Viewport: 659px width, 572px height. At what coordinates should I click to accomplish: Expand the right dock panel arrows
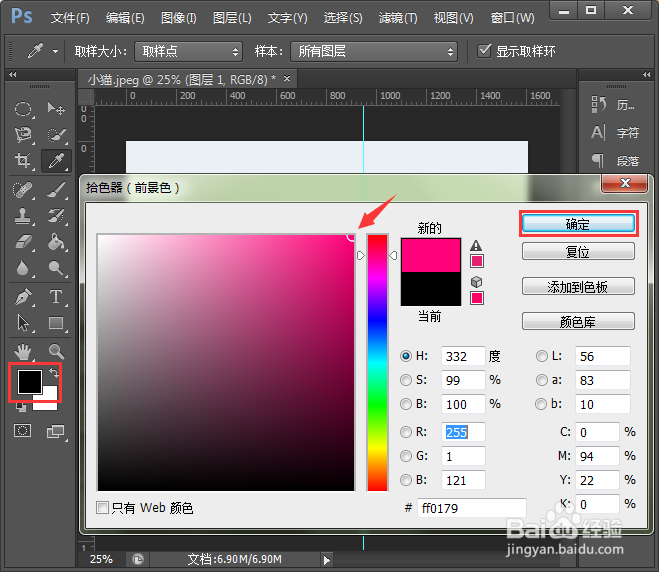646,75
